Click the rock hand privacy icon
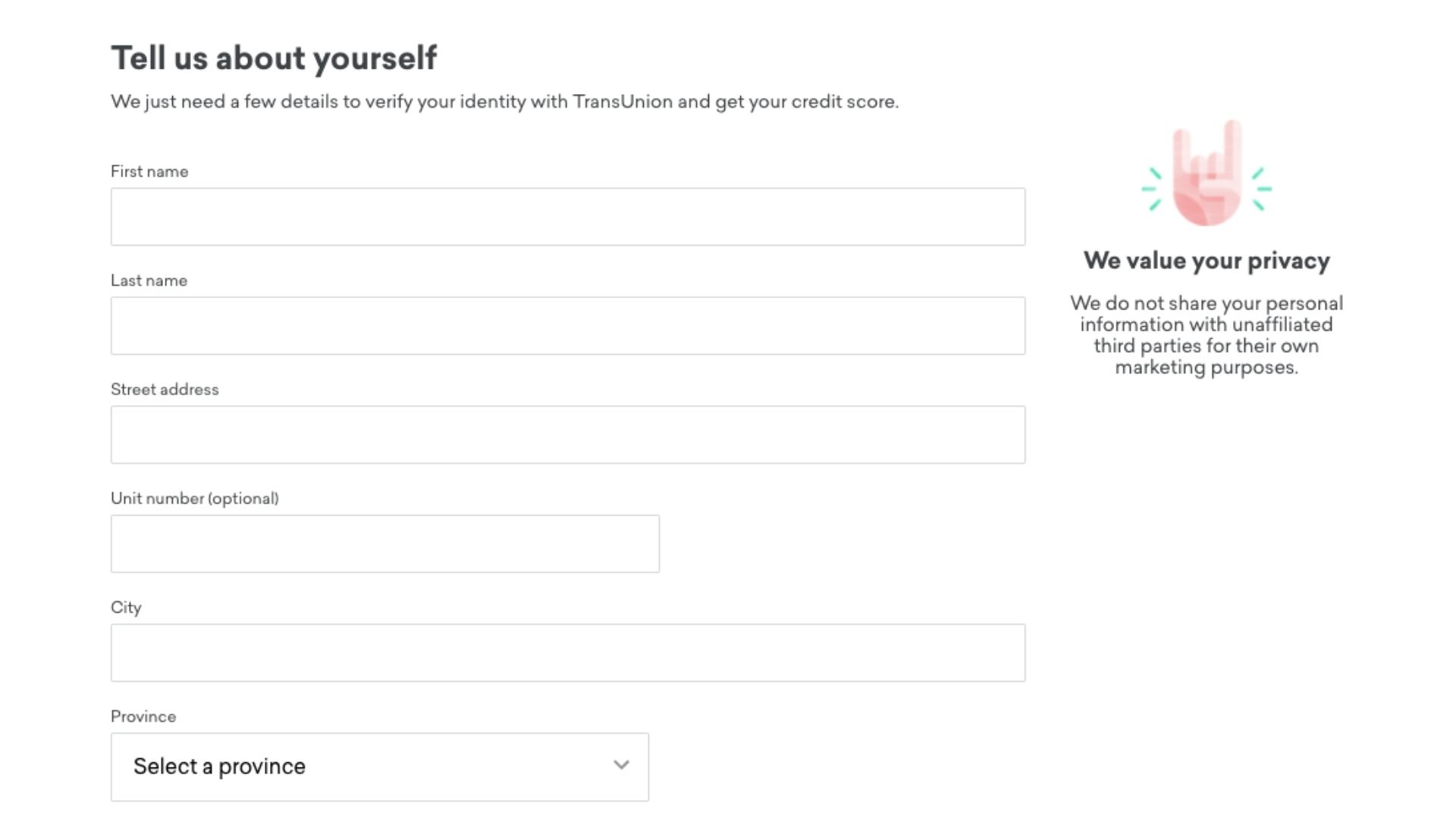 (x=1207, y=173)
